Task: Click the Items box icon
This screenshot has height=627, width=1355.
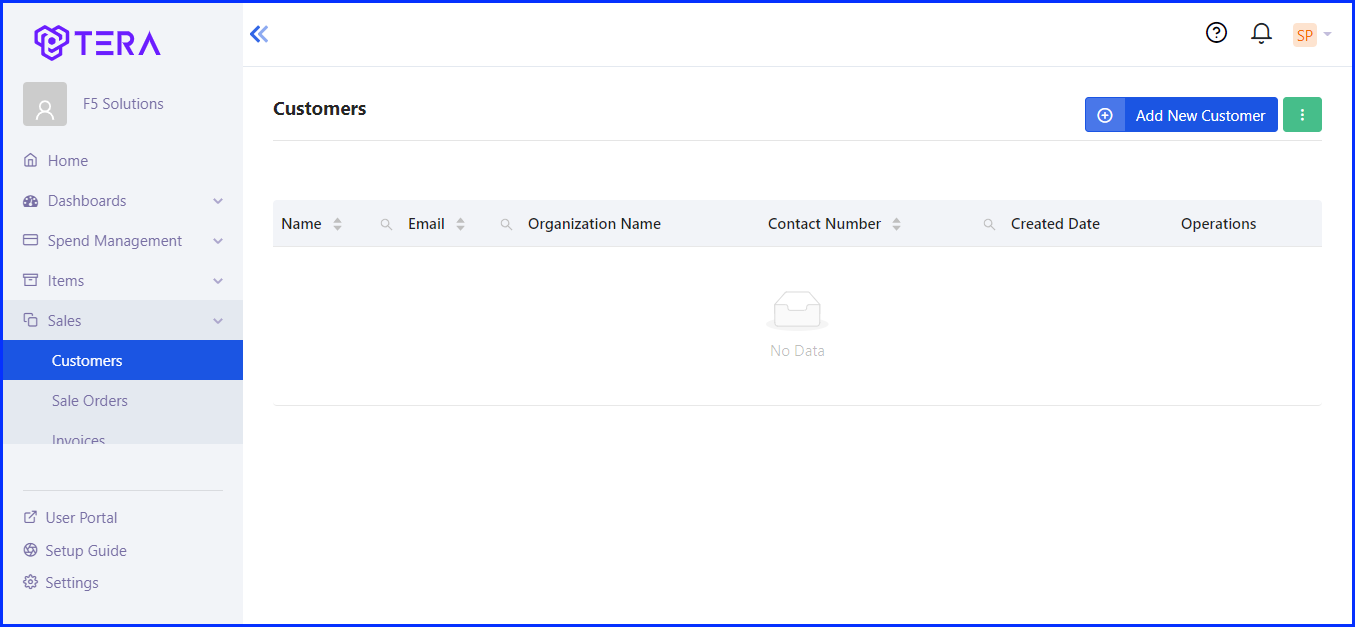Action: (30, 281)
